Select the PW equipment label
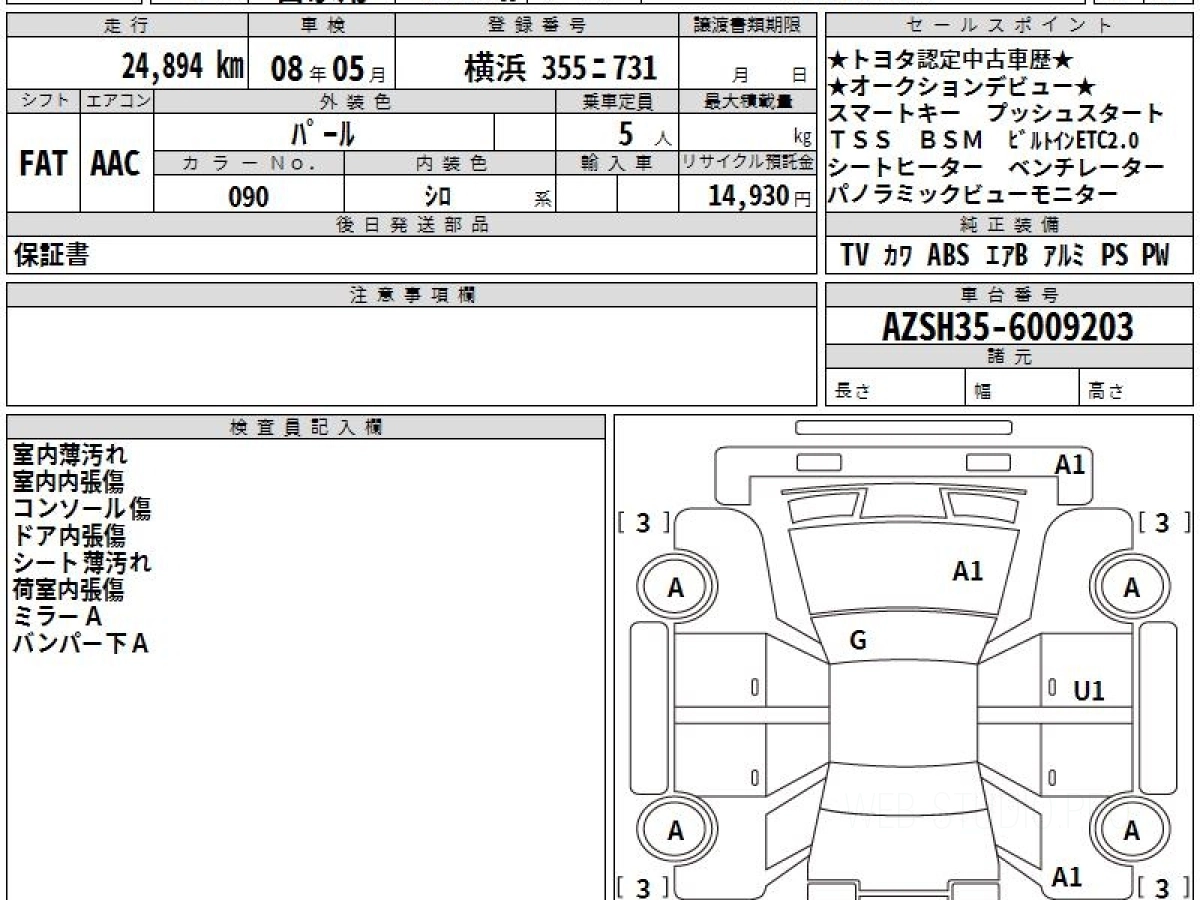 tap(1155, 256)
